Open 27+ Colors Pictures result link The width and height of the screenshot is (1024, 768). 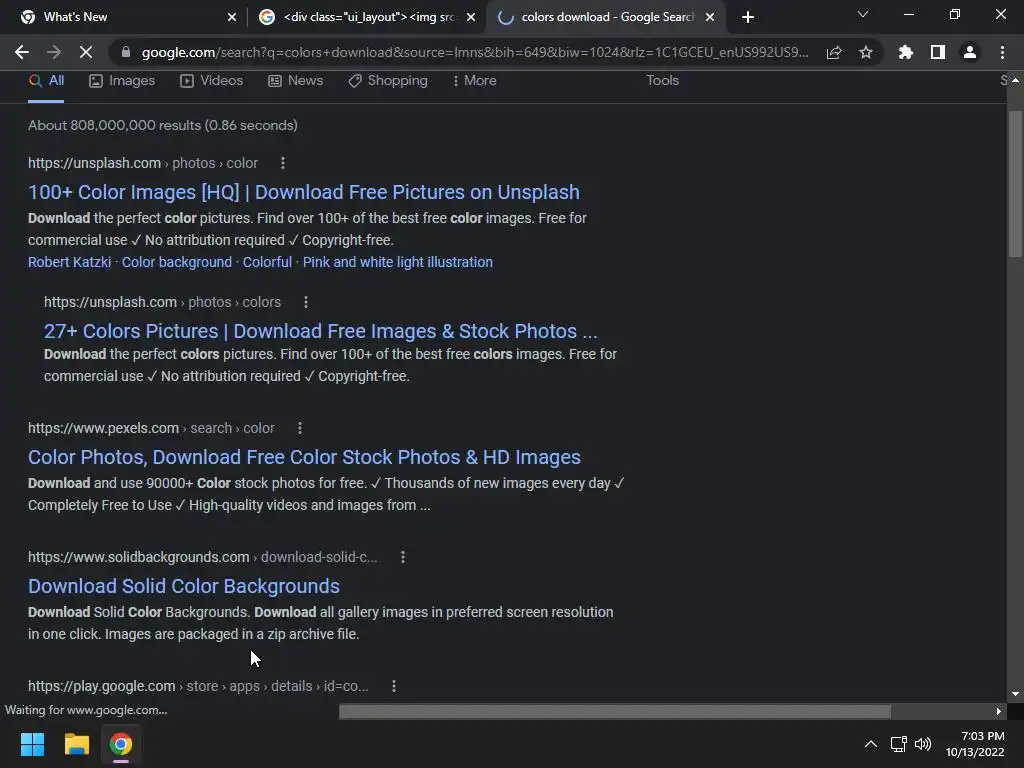click(321, 331)
